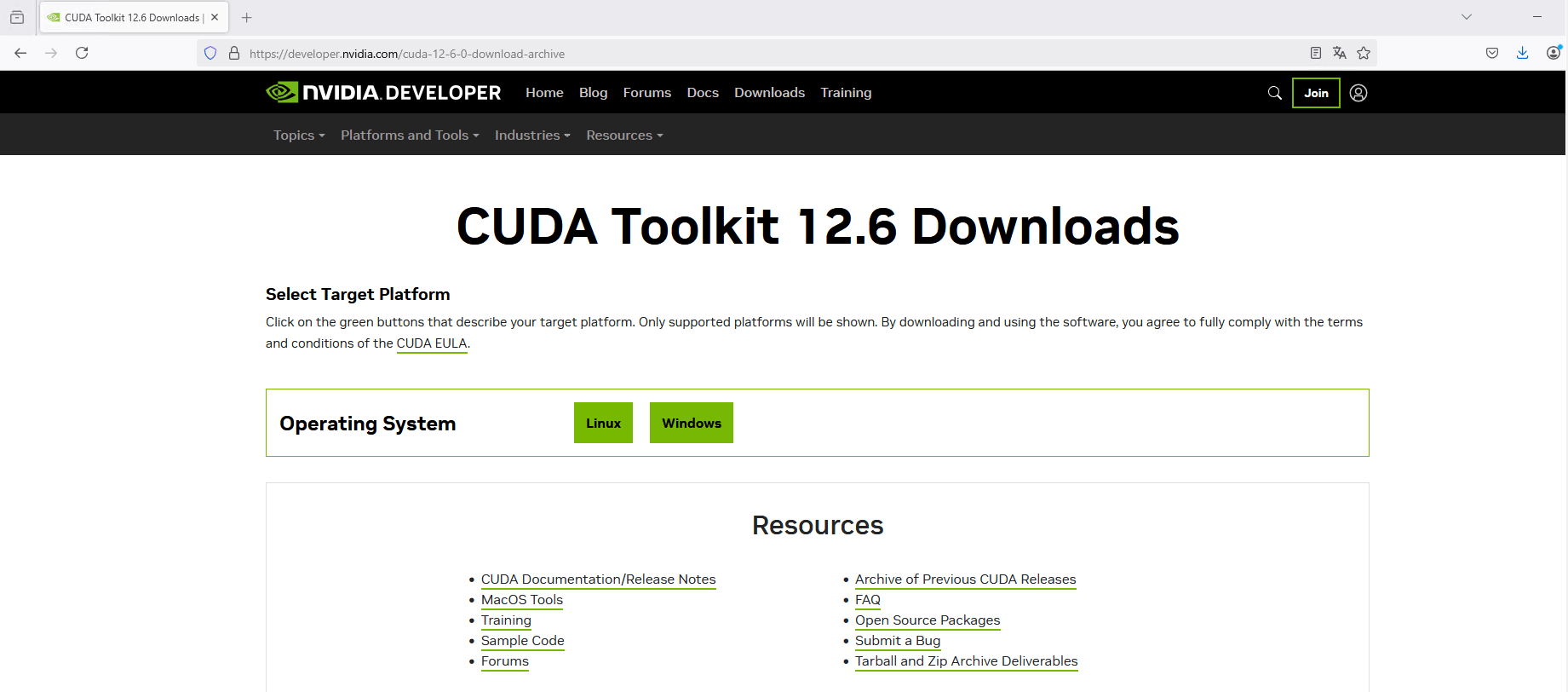
Task: Open the Blog nav item
Action: 594,92
